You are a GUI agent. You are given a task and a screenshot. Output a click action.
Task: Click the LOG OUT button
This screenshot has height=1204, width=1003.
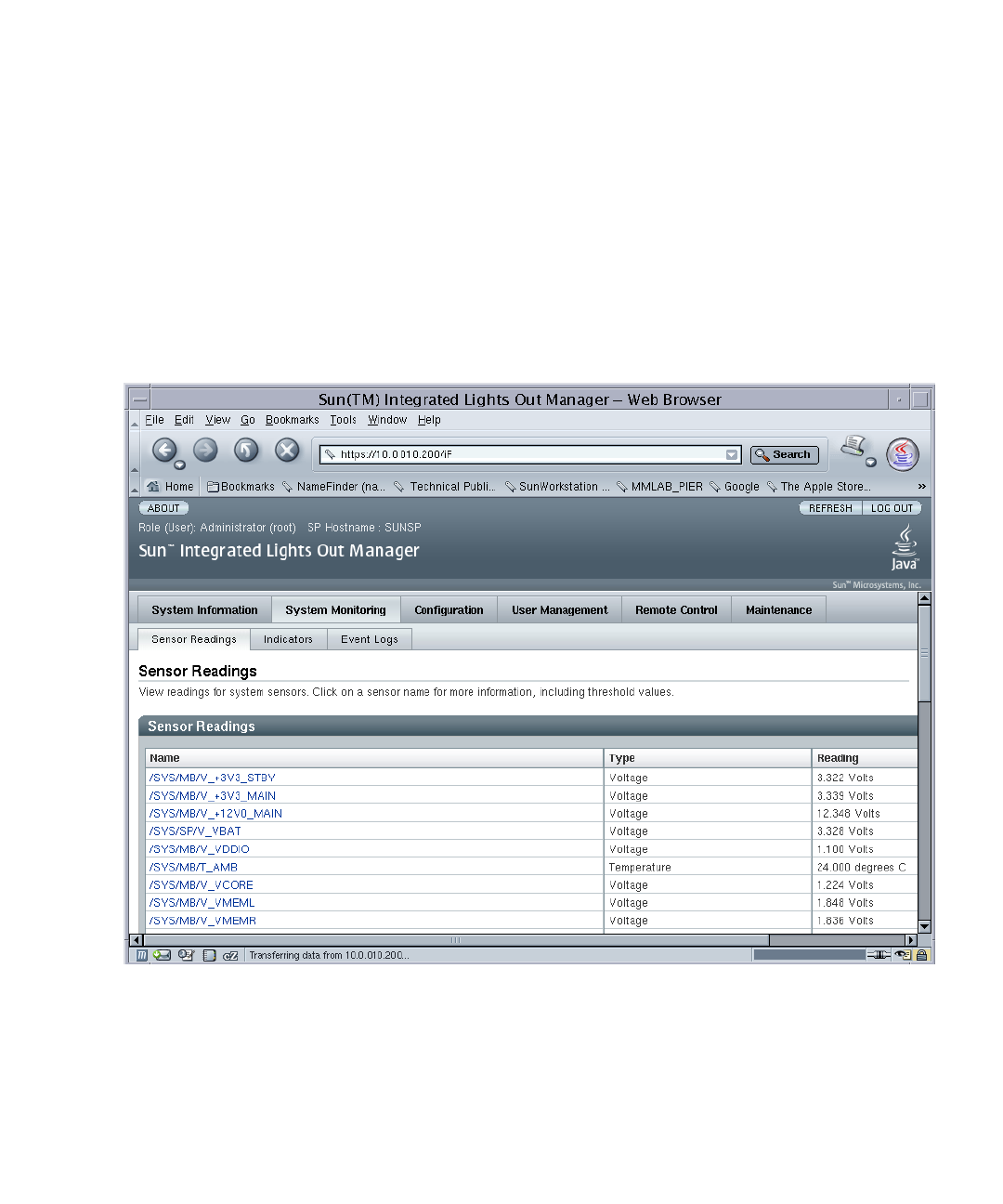point(892,508)
